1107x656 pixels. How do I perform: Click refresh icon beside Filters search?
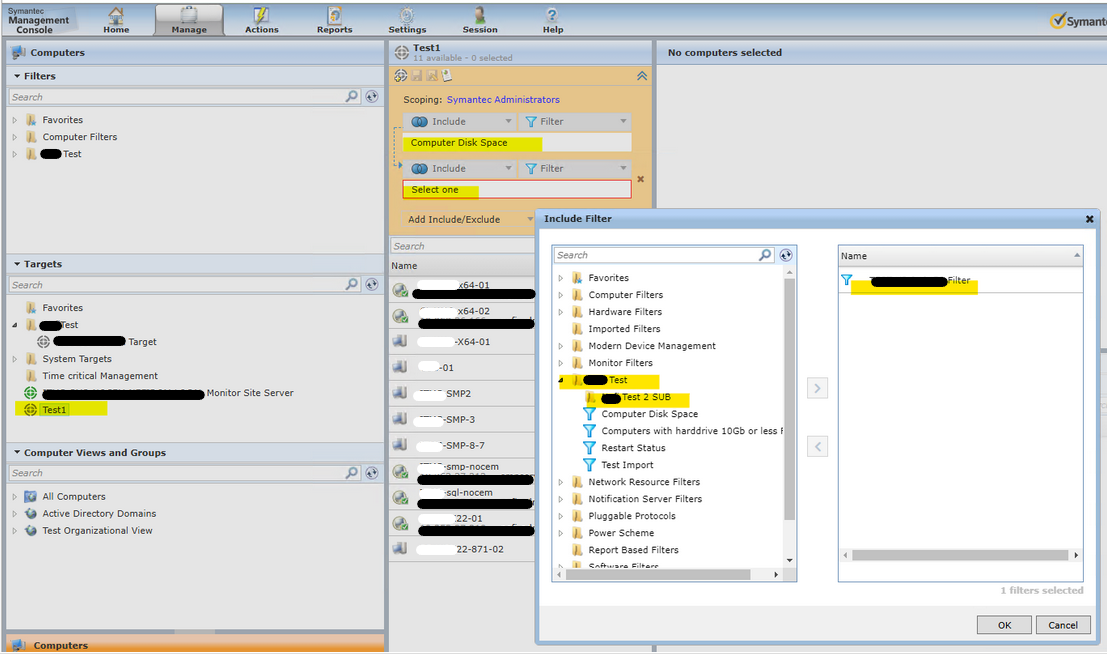(372, 97)
